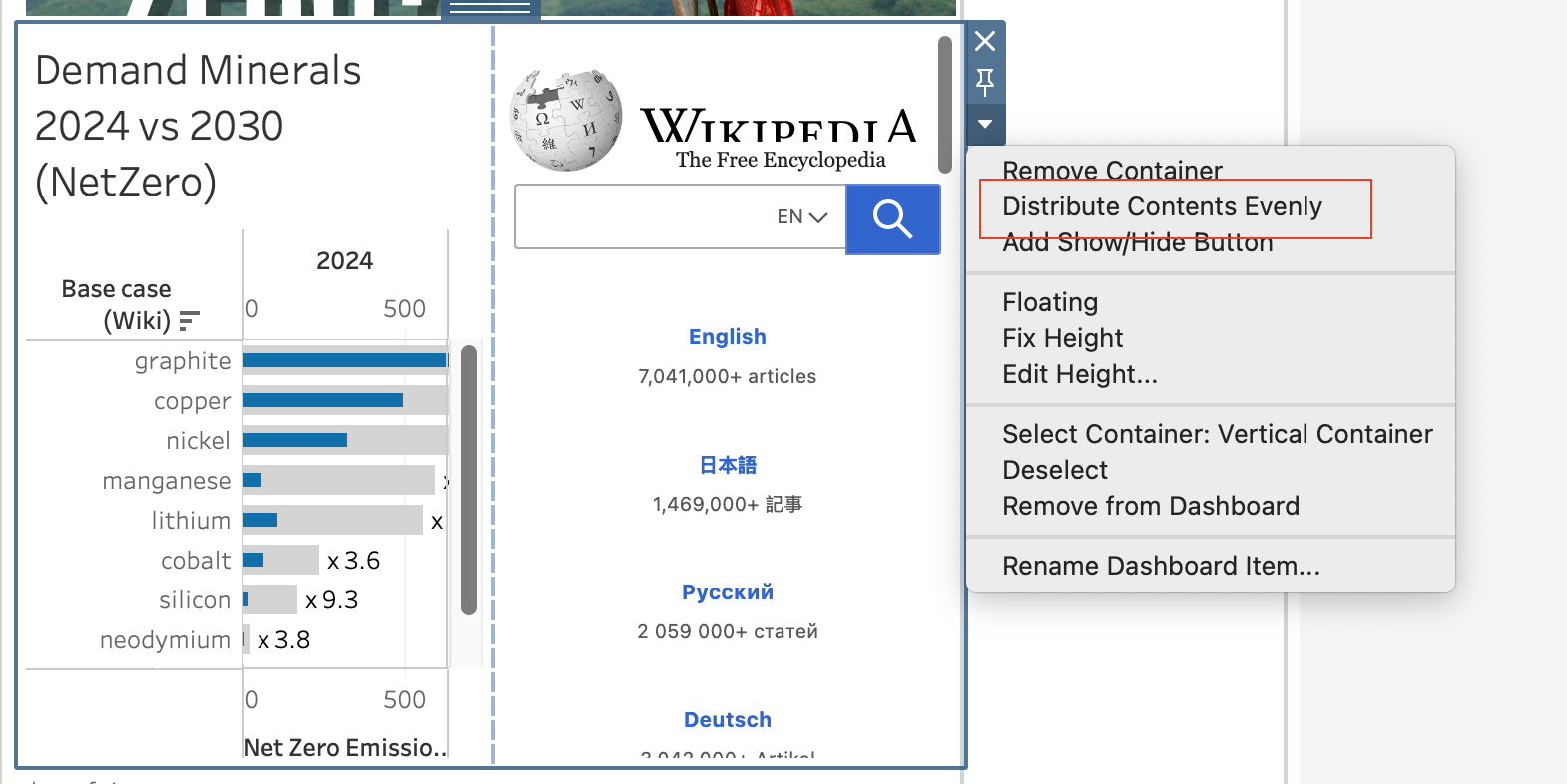
Task: Open the EN language dropdown in the search box
Action: click(802, 217)
